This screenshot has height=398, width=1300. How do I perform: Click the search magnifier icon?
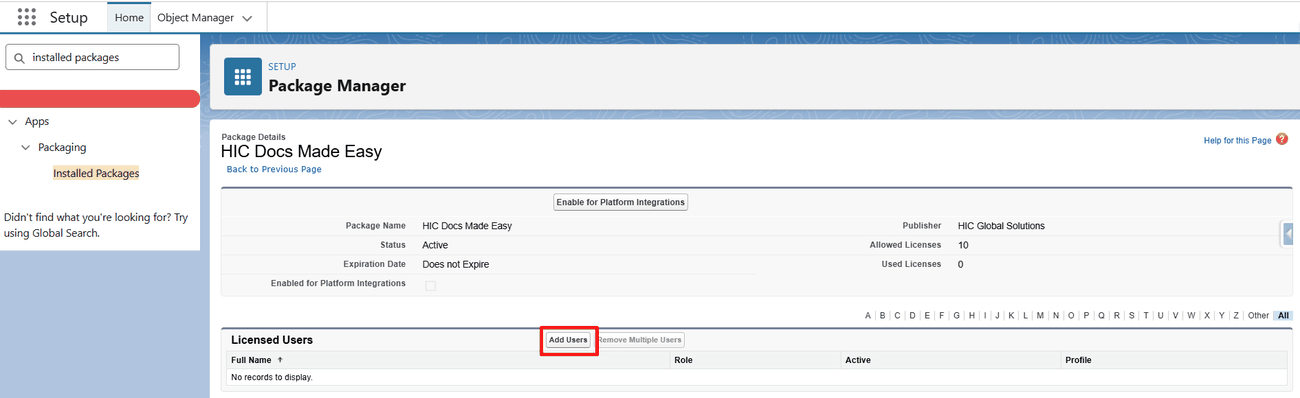[x=18, y=58]
